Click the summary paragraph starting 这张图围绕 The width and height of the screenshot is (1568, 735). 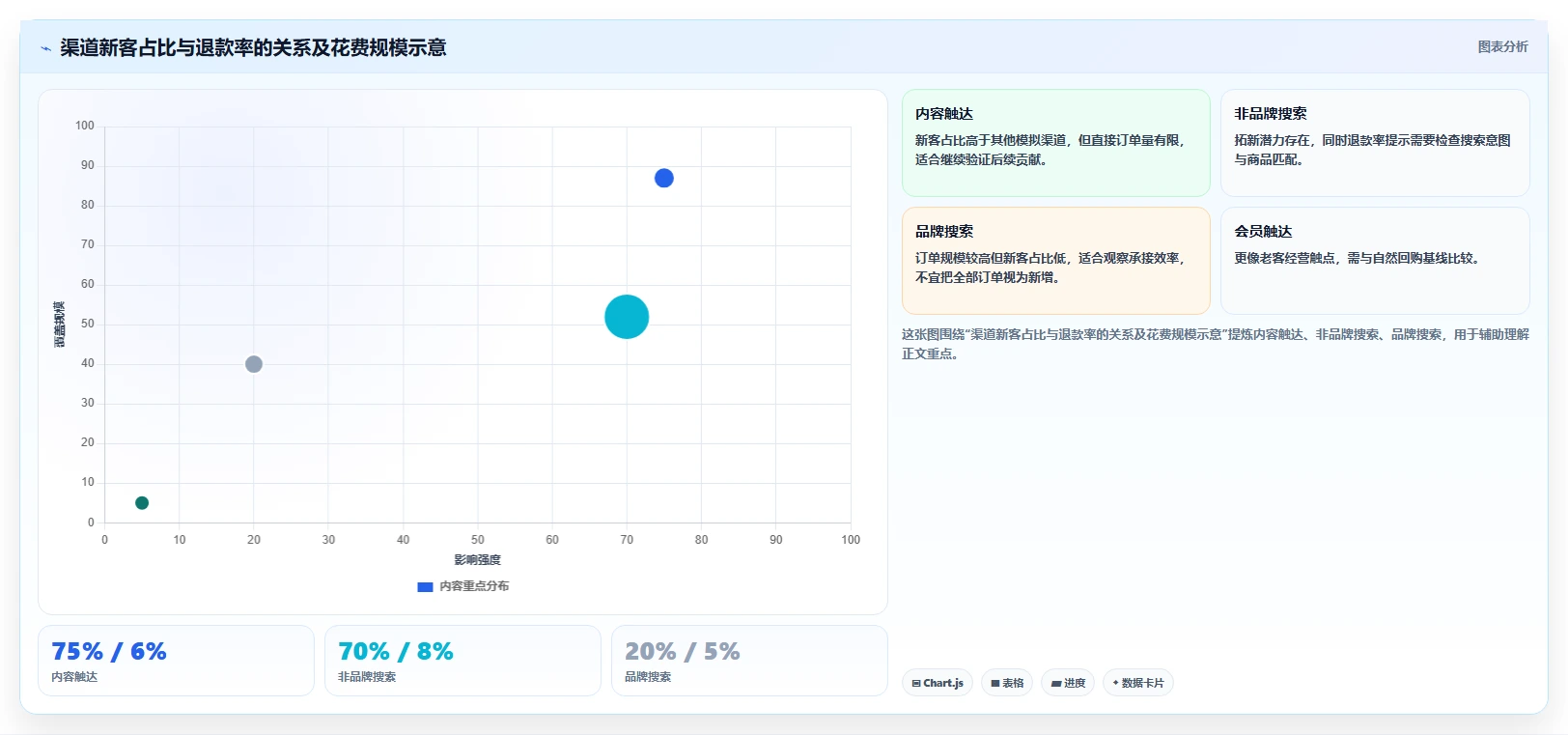click(1216, 344)
